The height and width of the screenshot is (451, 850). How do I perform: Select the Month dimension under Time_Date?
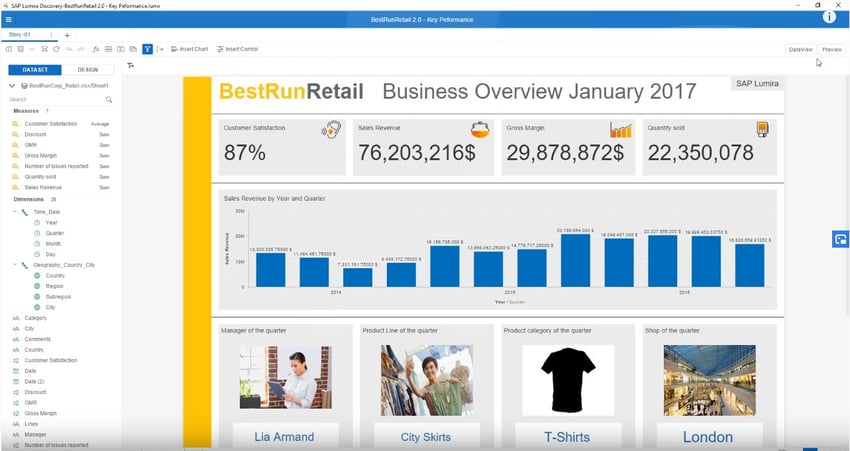point(53,244)
